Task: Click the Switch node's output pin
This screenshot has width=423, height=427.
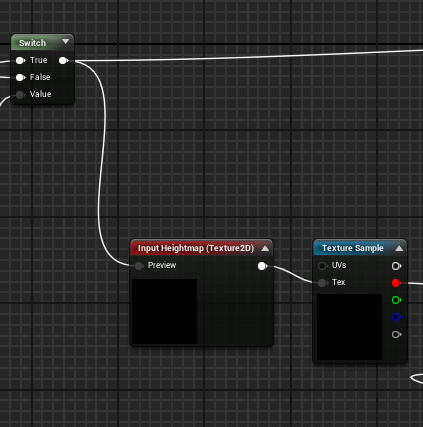Action: (x=63, y=60)
